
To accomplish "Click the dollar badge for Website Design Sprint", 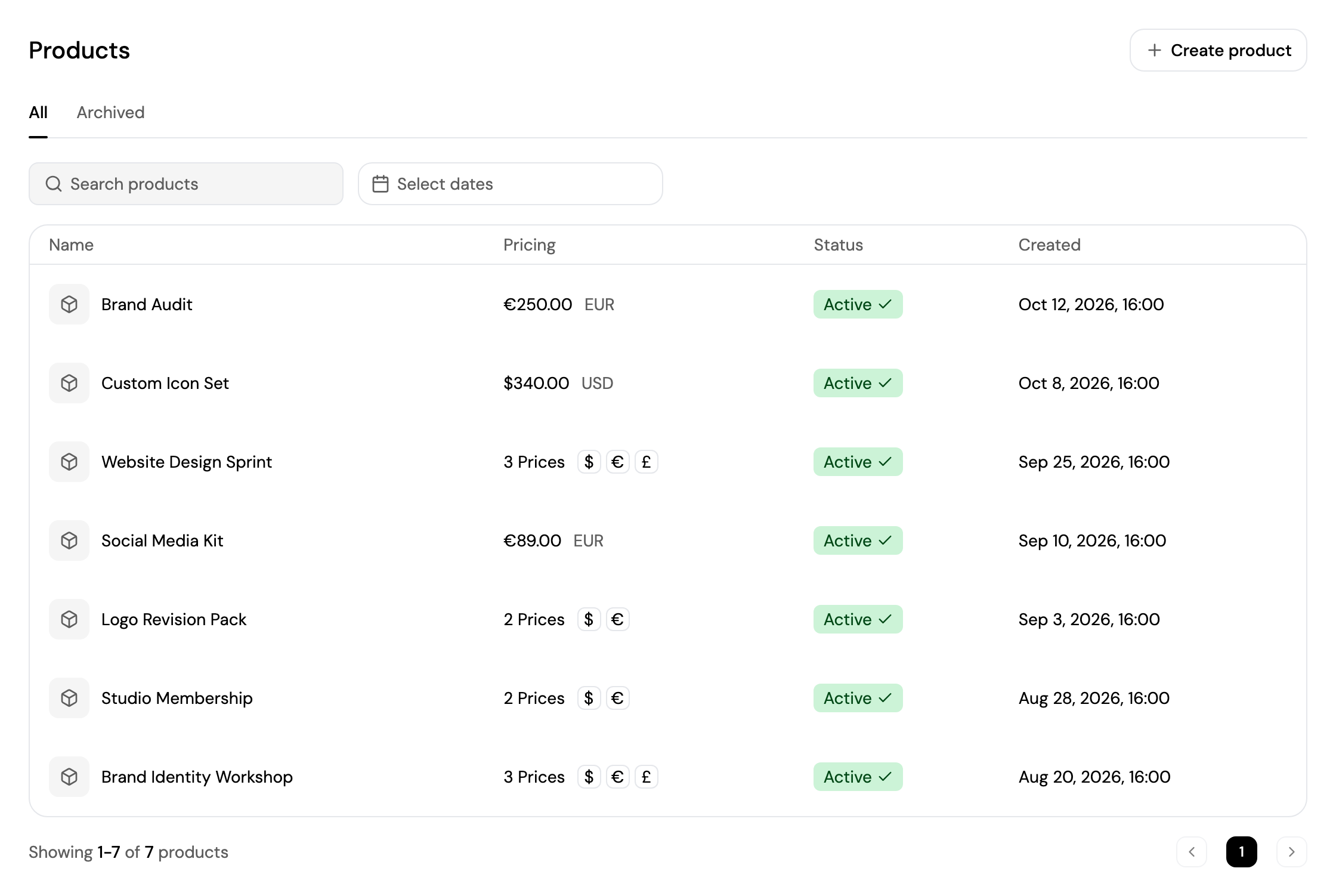I will tap(589, 462).
